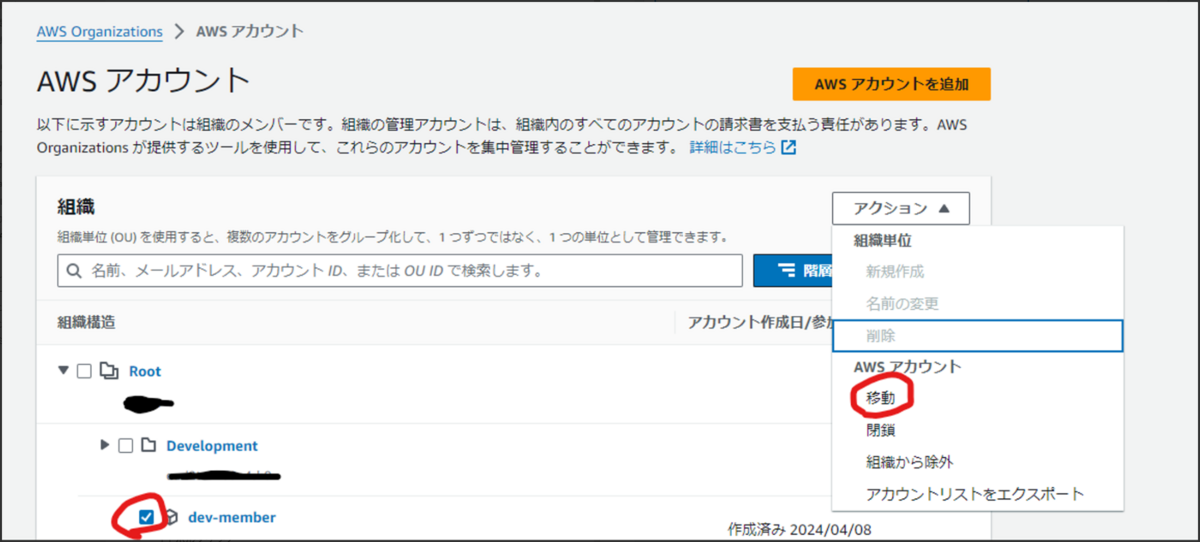Check the Root checkbox
The height and width of the screenshot is (542, 1200).
click(x=85, y=371)
